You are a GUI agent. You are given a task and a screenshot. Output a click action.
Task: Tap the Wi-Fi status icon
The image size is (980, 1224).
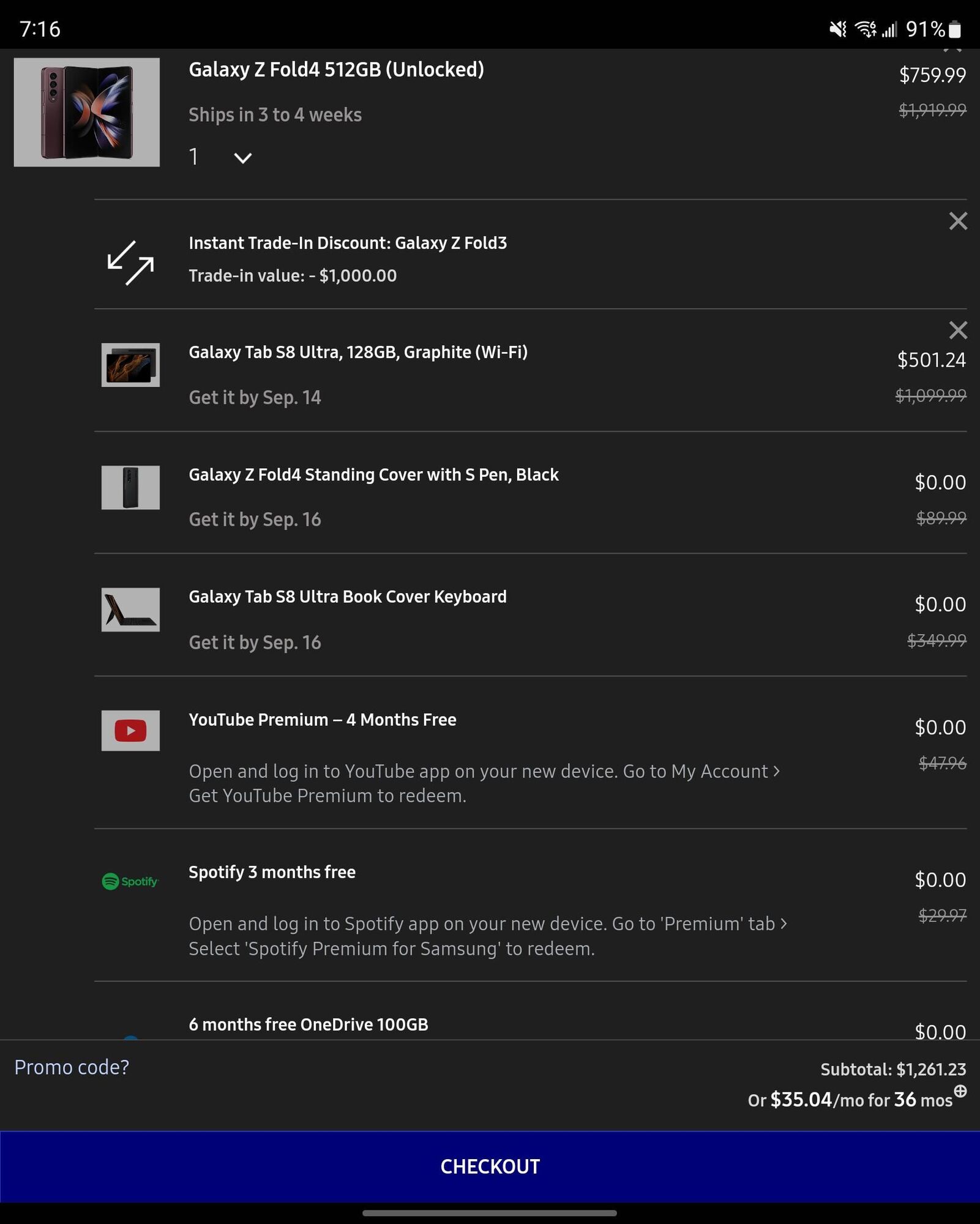866,29
